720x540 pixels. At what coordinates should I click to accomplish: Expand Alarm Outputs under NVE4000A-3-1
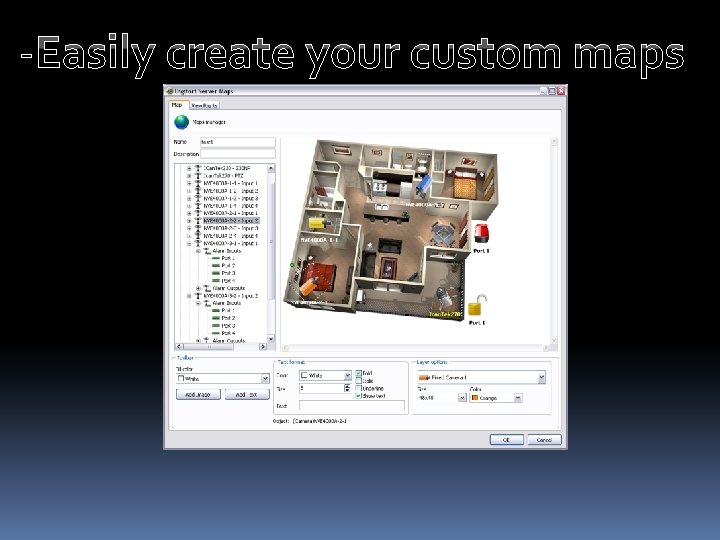198,288
